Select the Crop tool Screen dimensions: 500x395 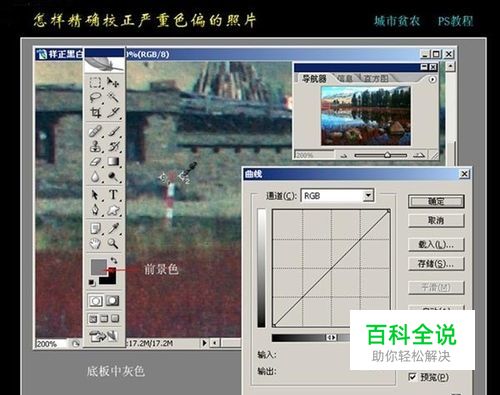pos(95,113)
